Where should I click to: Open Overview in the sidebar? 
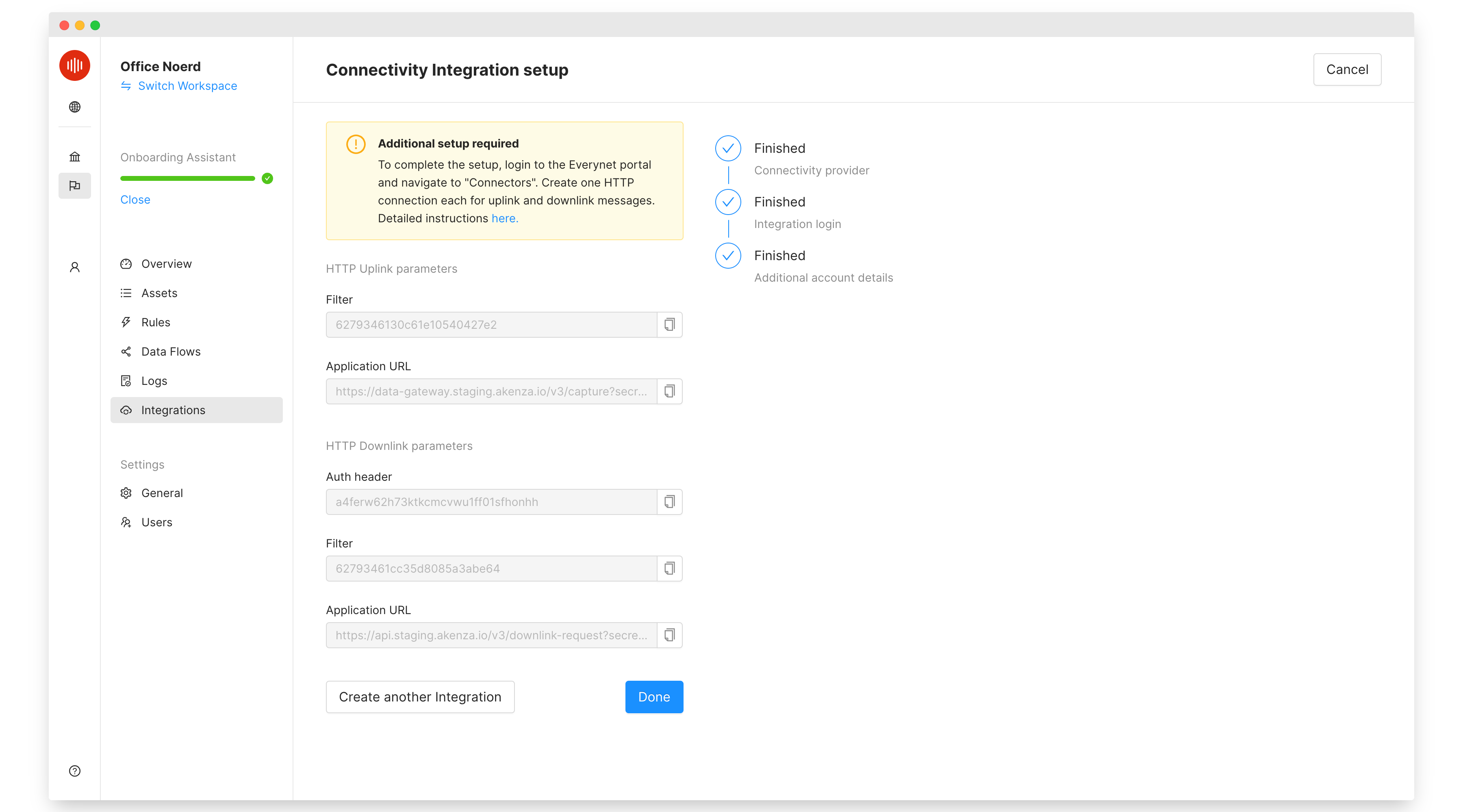click(197, 264)
